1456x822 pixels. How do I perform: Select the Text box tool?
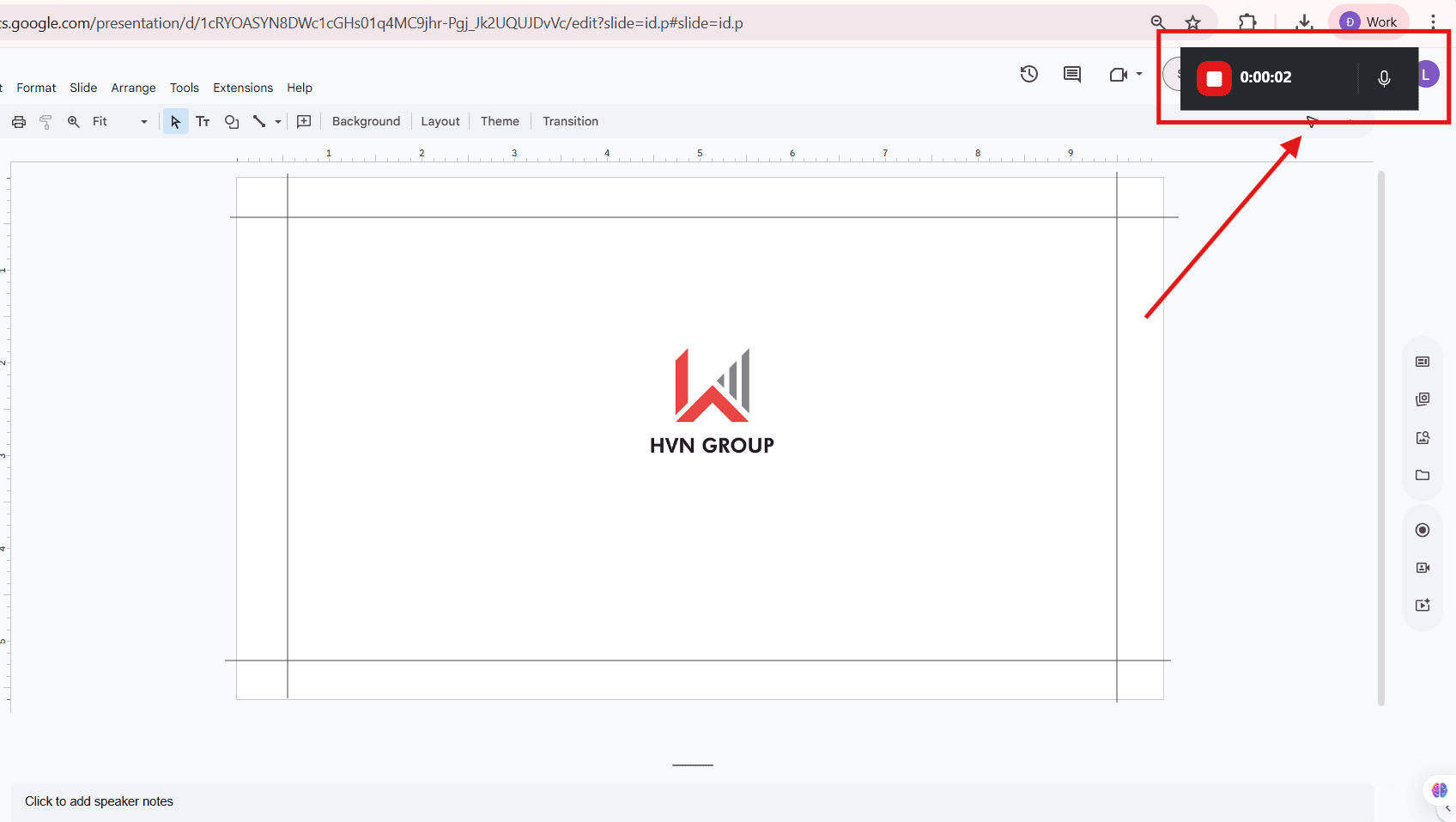tap(203, 122)
